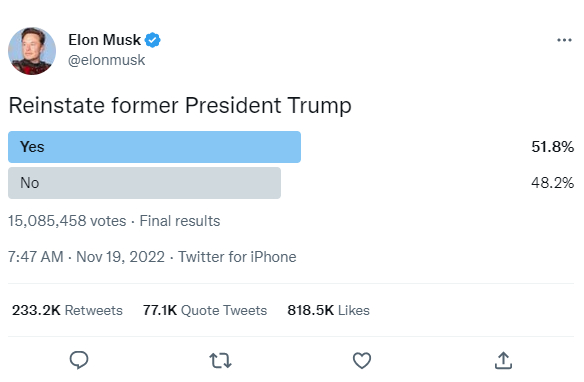View the 233.2K Retweets list
Screen dimensions: 584x382
67,310
